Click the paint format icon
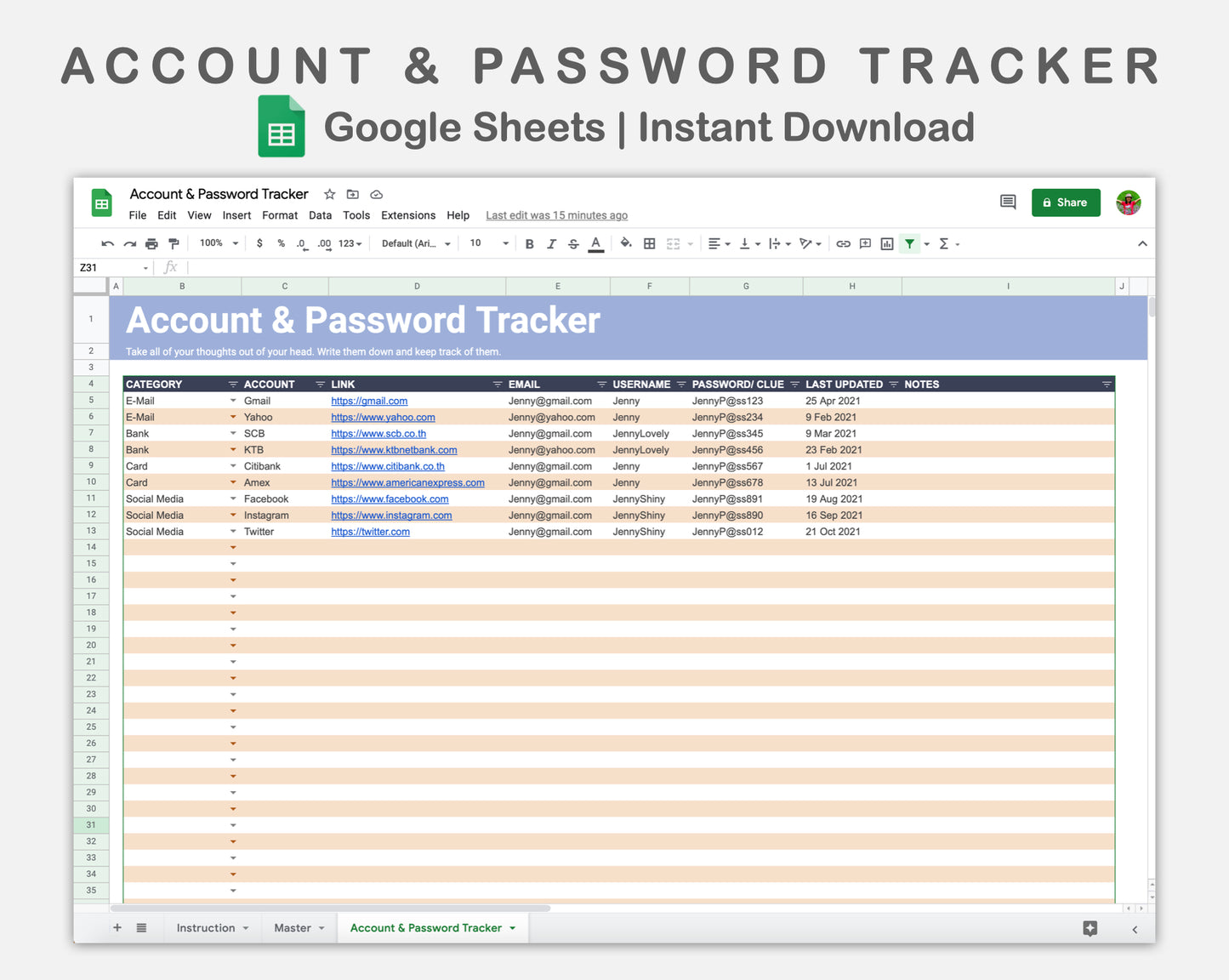Screen dimensions: 1229x980 tap(174, 243)
